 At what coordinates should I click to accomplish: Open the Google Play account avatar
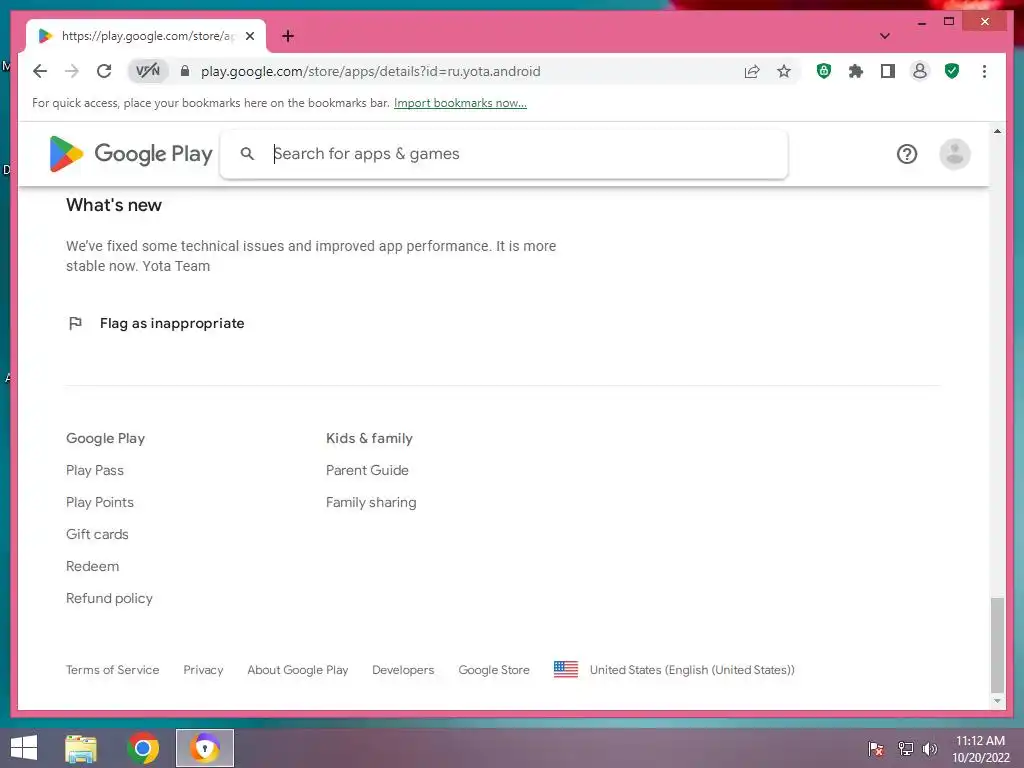[x=954, y=154]
